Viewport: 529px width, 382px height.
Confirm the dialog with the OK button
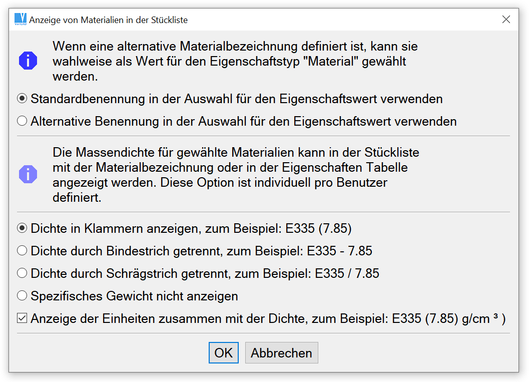pyautogui.click(x=223, y=353)
